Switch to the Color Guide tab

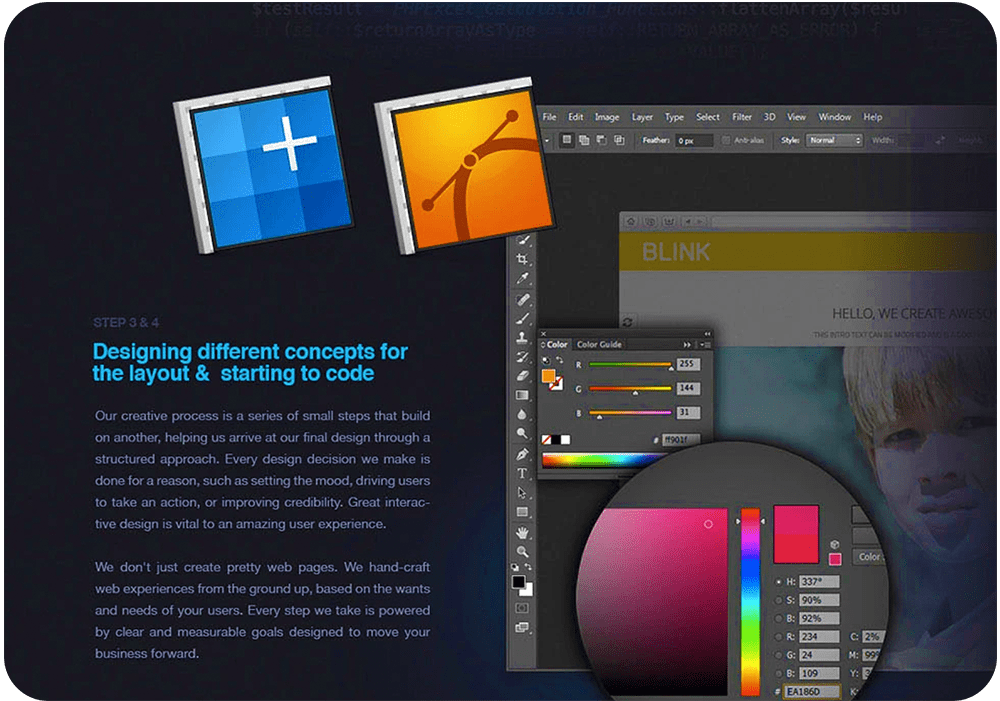click(x=599, y=345)
